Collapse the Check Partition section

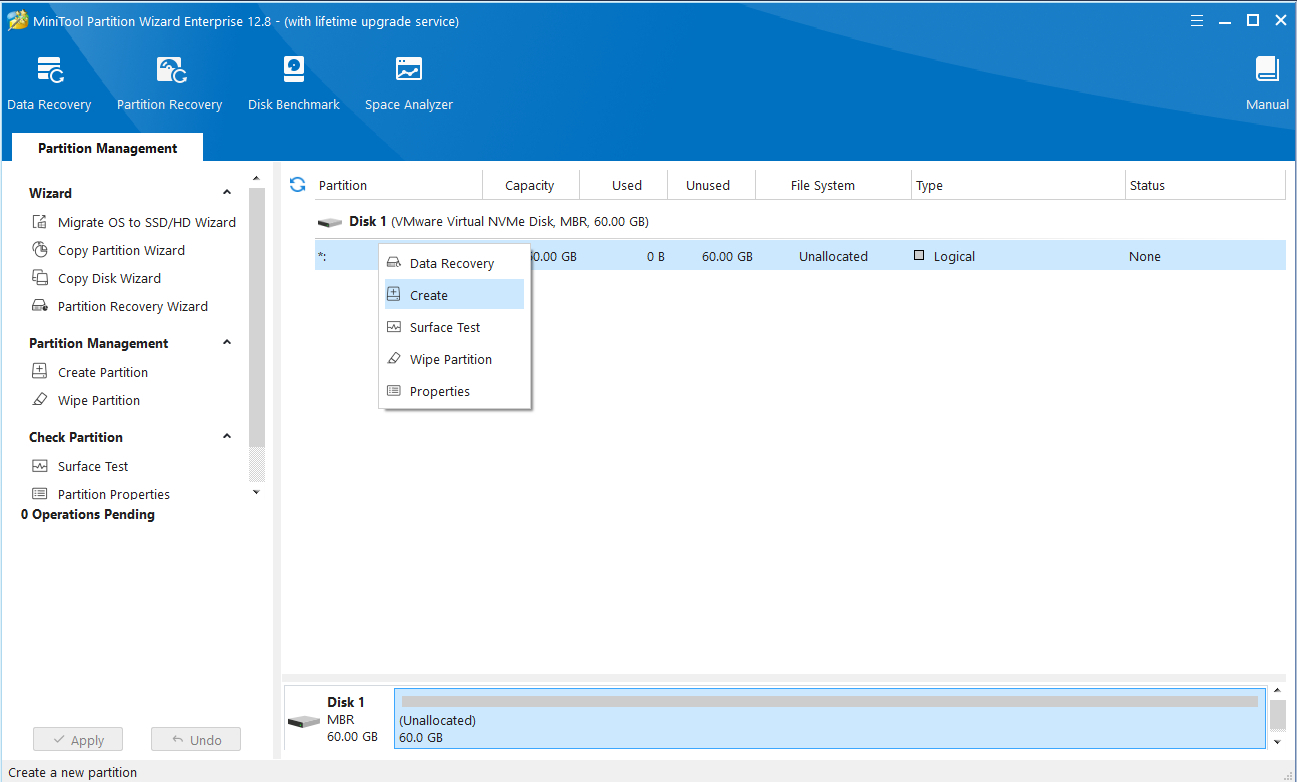(227, 437)
